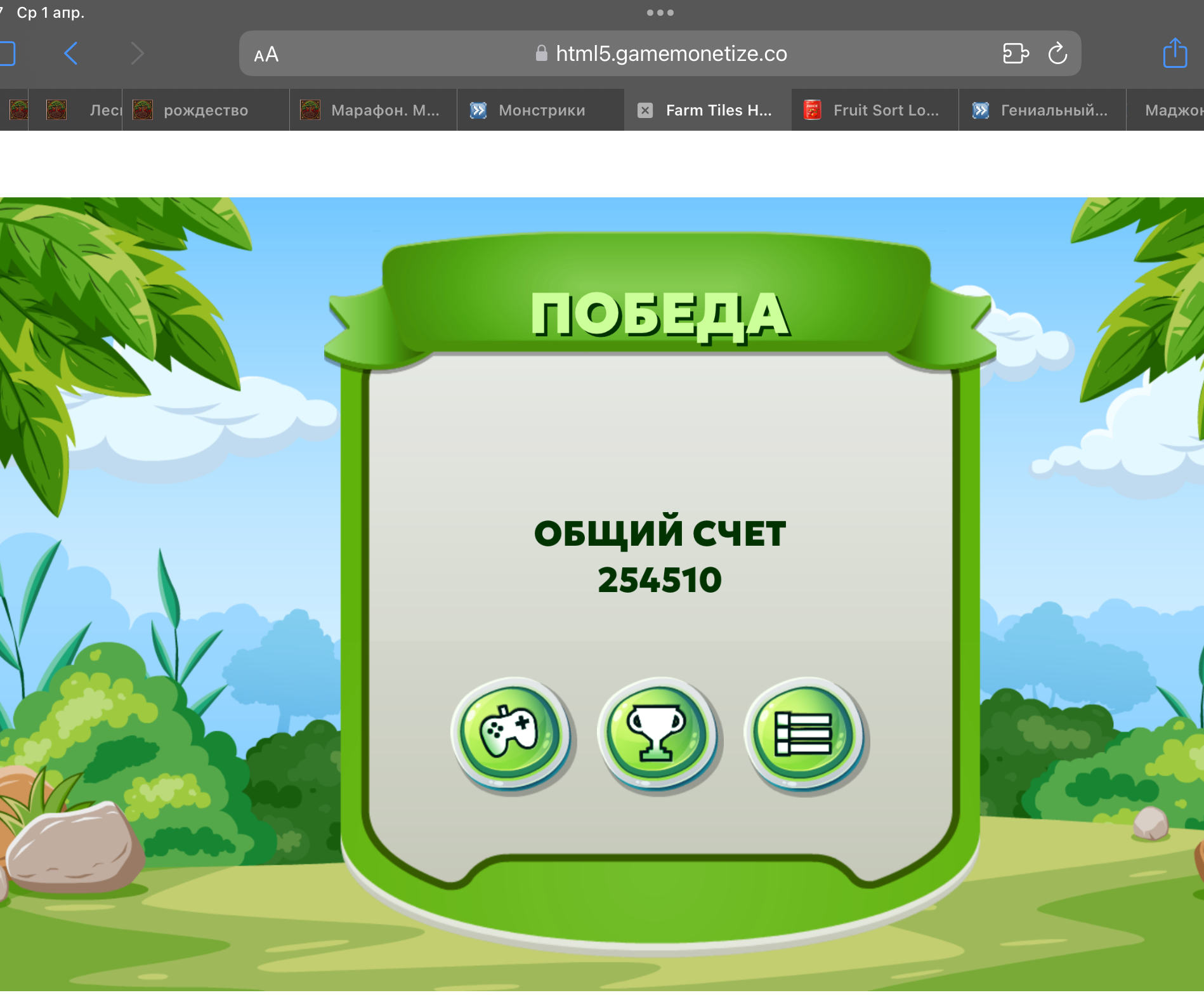Viewport: 1204px width, 995px height.
Task: Switch to the Fruit Sort Lo... tab
Action: click(876, 110)
